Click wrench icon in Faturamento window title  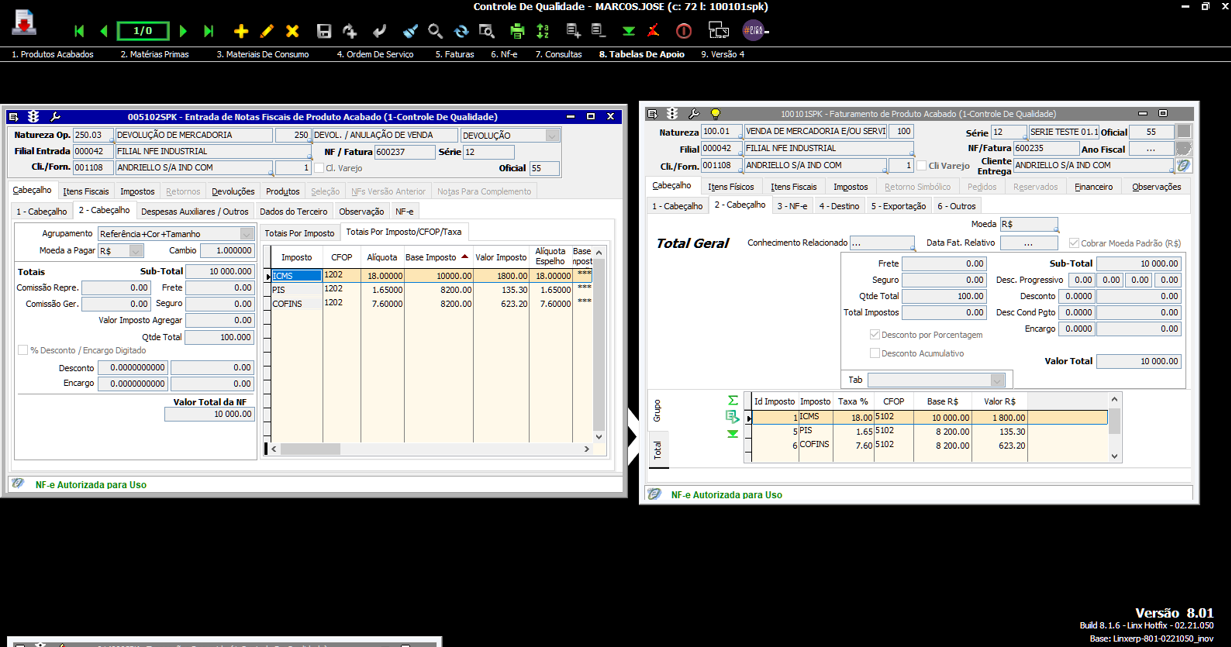(x=693, y=114)
